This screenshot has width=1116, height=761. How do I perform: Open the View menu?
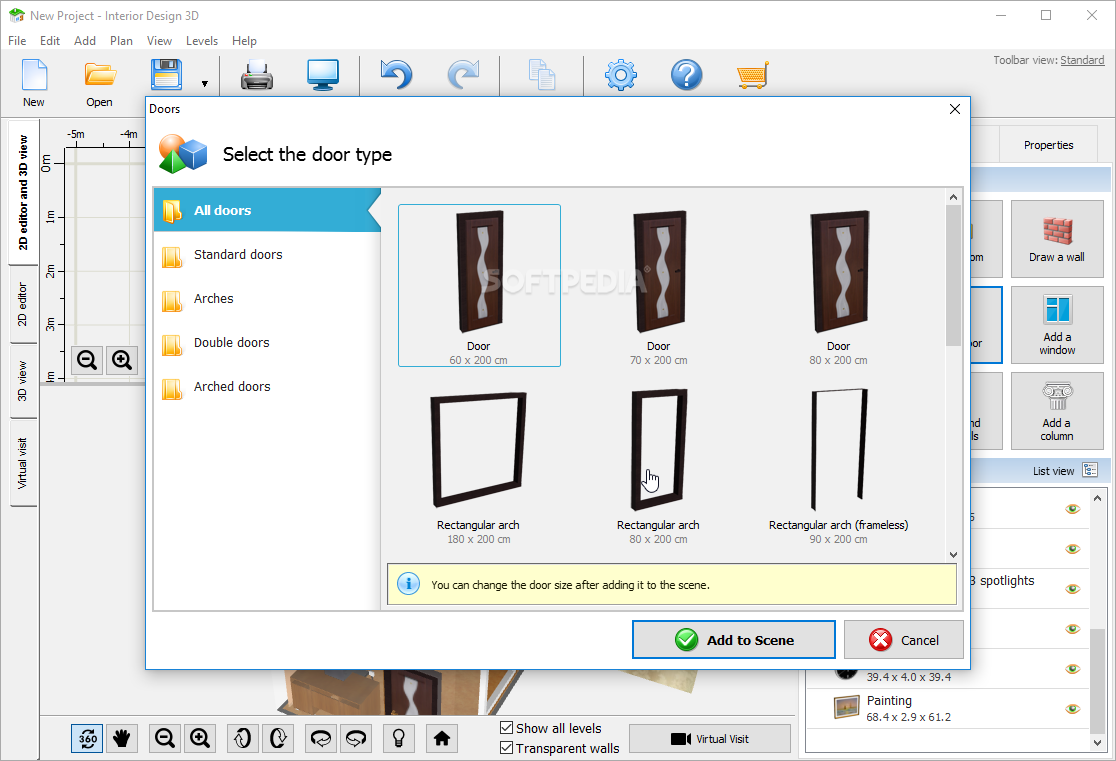tap(159, 41)
